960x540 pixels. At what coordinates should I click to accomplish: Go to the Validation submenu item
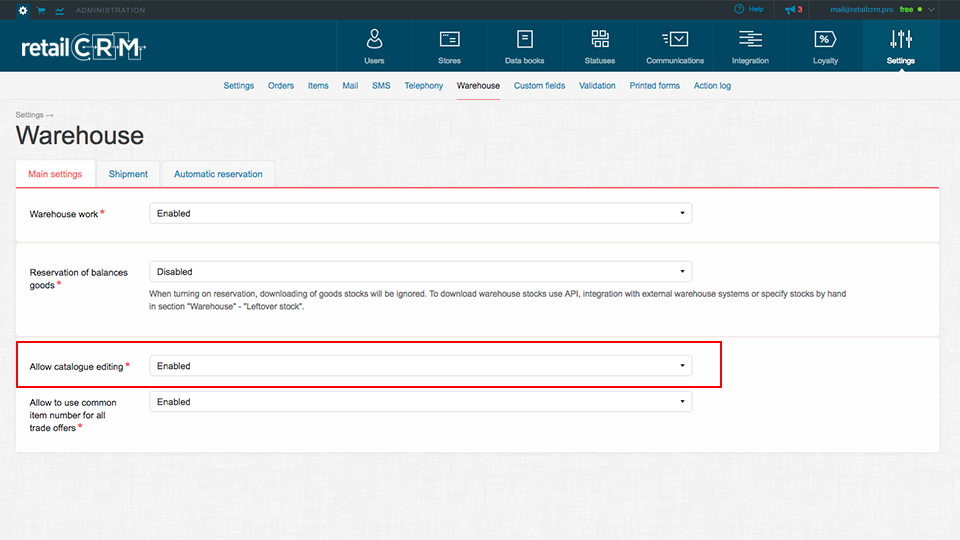point(597,86)
